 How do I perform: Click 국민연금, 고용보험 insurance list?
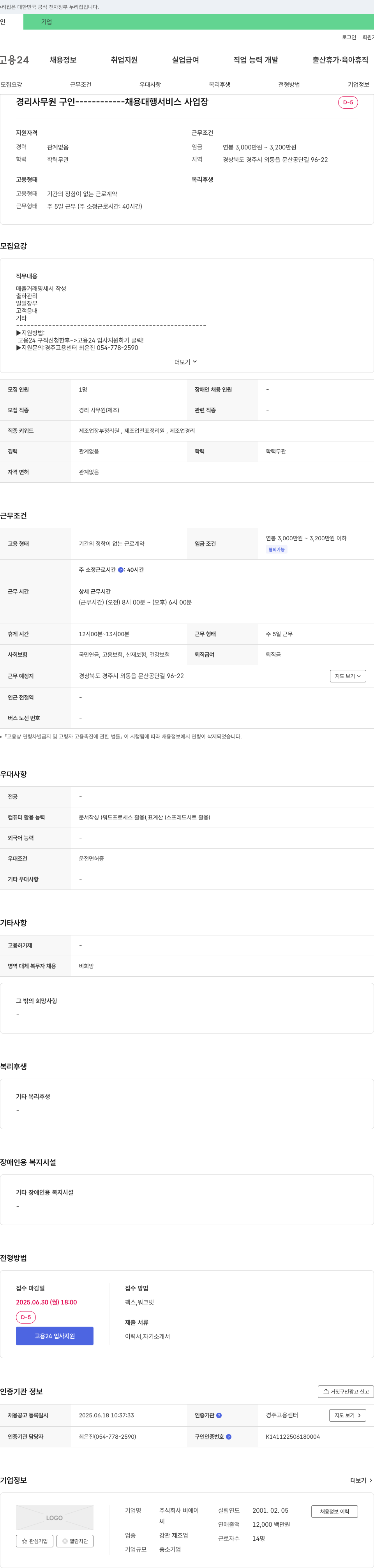click(x=124, y=655)
